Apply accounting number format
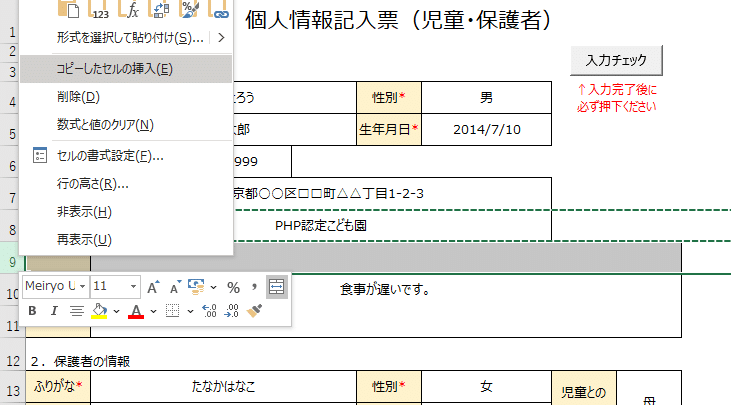 coord(196,287)
